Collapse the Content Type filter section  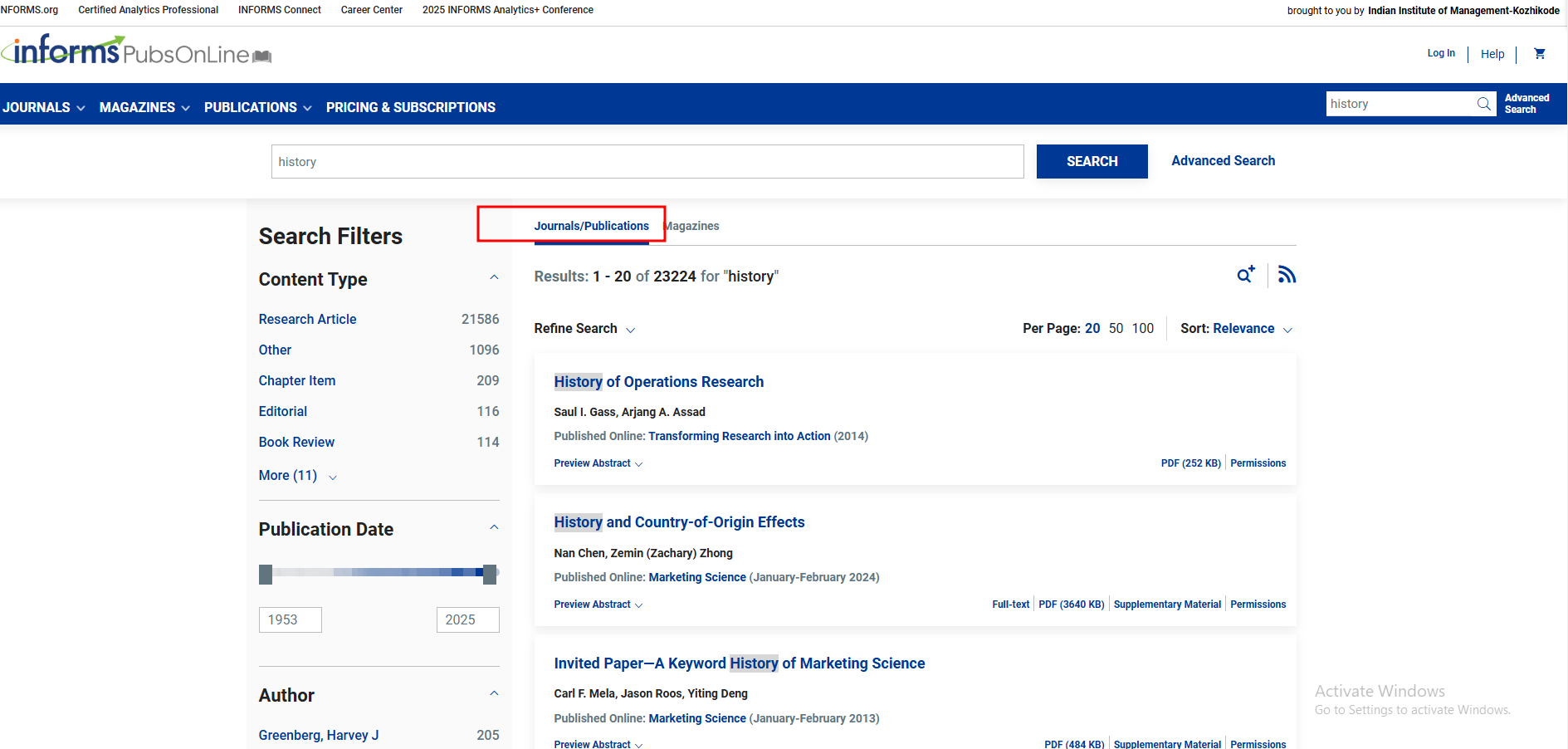(494, 278)
